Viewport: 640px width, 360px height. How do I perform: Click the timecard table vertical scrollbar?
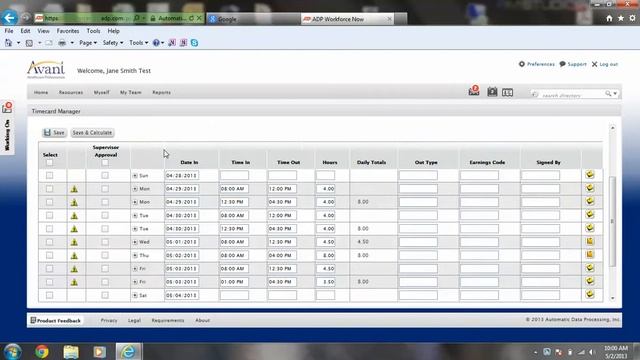click(x=612, y=221)
